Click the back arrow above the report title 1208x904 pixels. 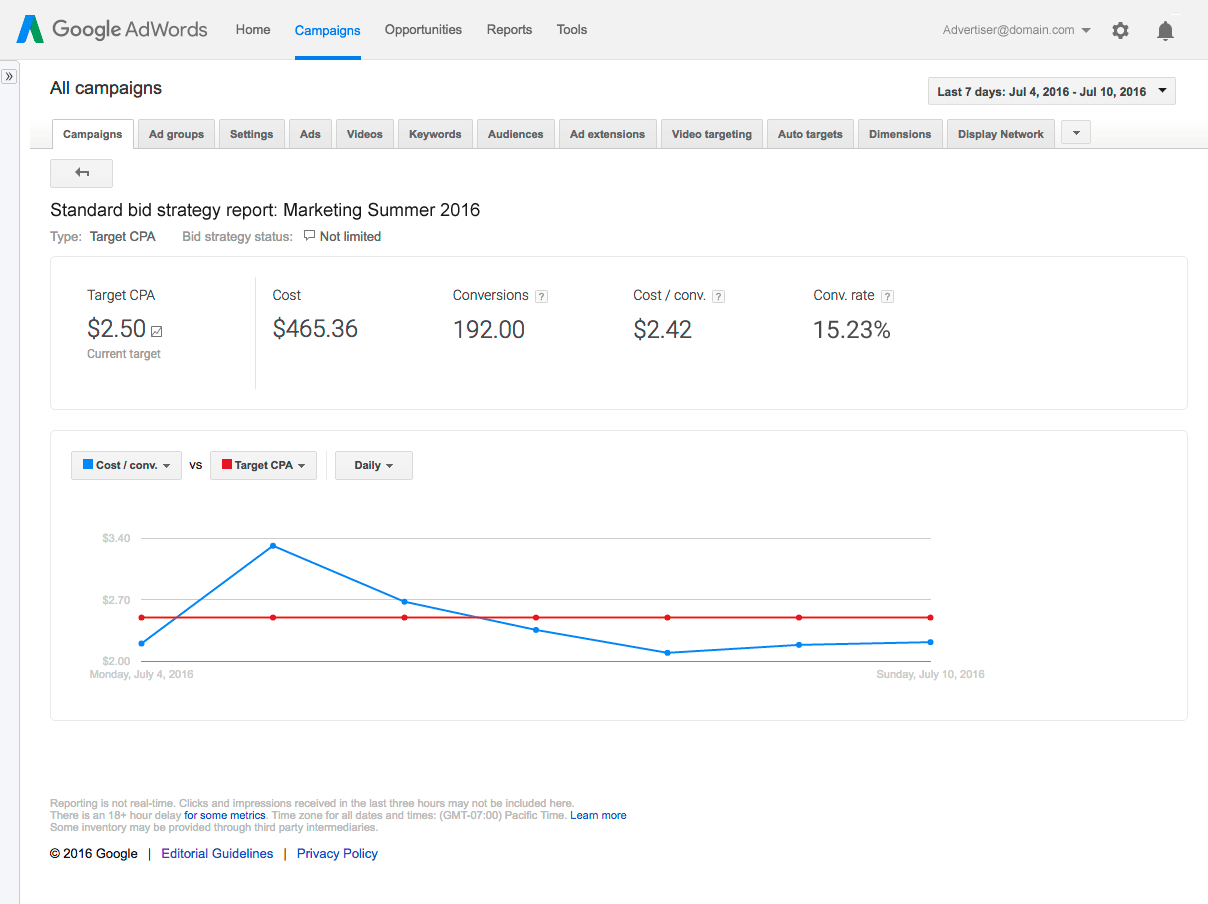pyautogui.click(x=81, y=173)
